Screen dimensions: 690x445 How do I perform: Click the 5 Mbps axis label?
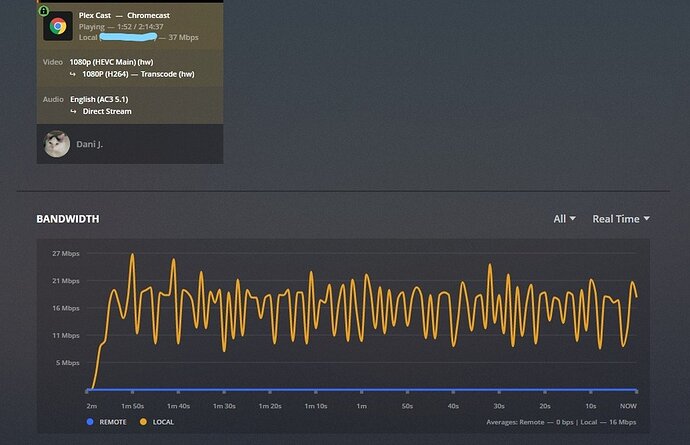coord(68,363)
